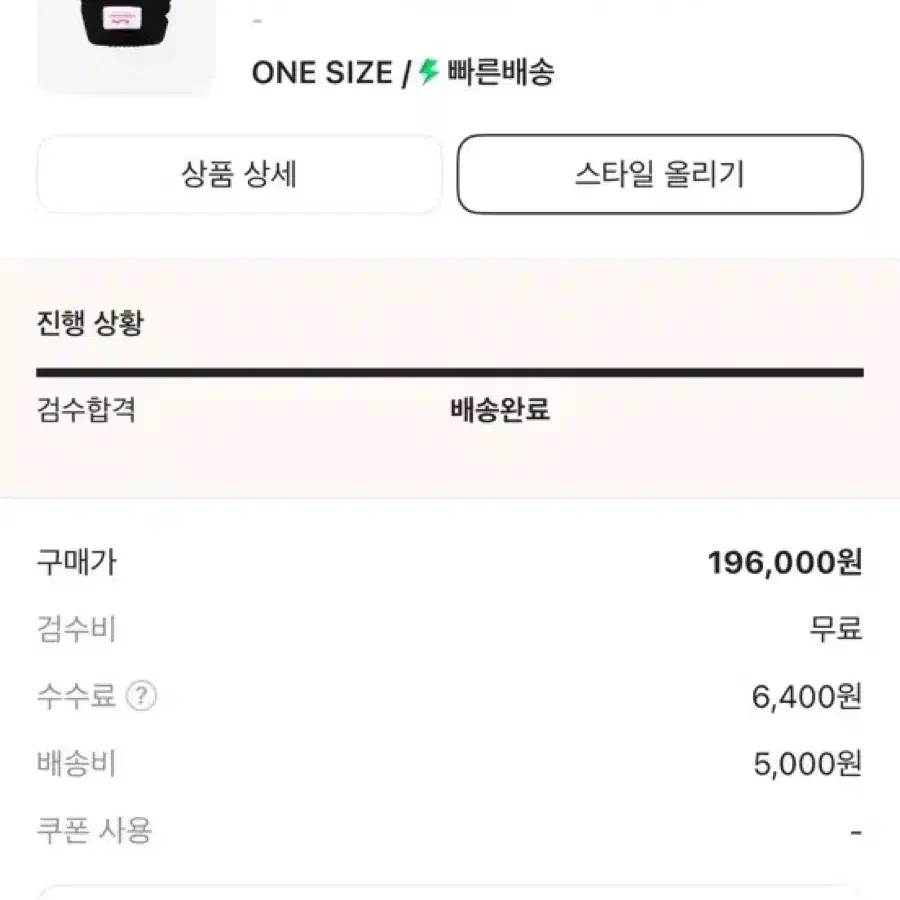The image size is (900, 900).
Task: Select the 검수합격 status step
Action: click(86, 410)
